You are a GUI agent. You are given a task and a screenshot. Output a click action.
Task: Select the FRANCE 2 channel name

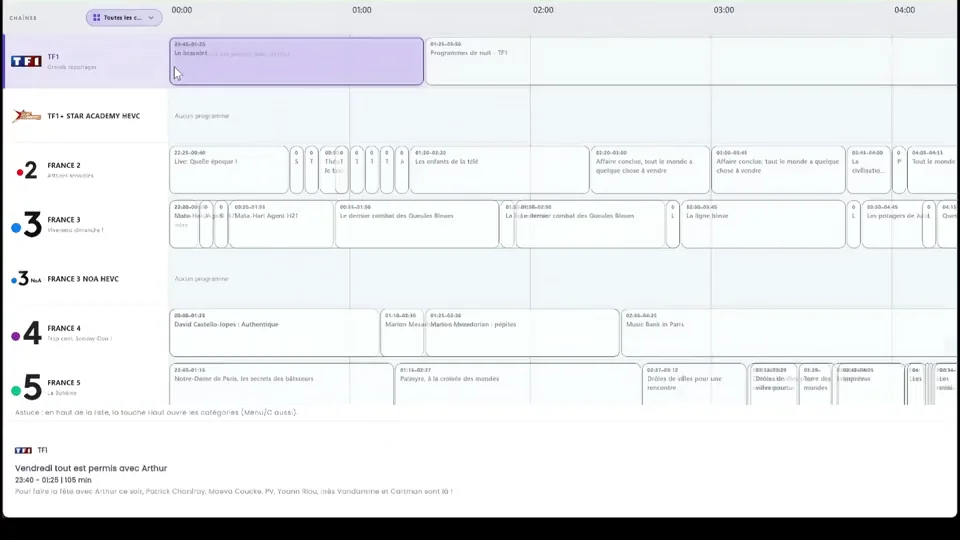point(64,165)
